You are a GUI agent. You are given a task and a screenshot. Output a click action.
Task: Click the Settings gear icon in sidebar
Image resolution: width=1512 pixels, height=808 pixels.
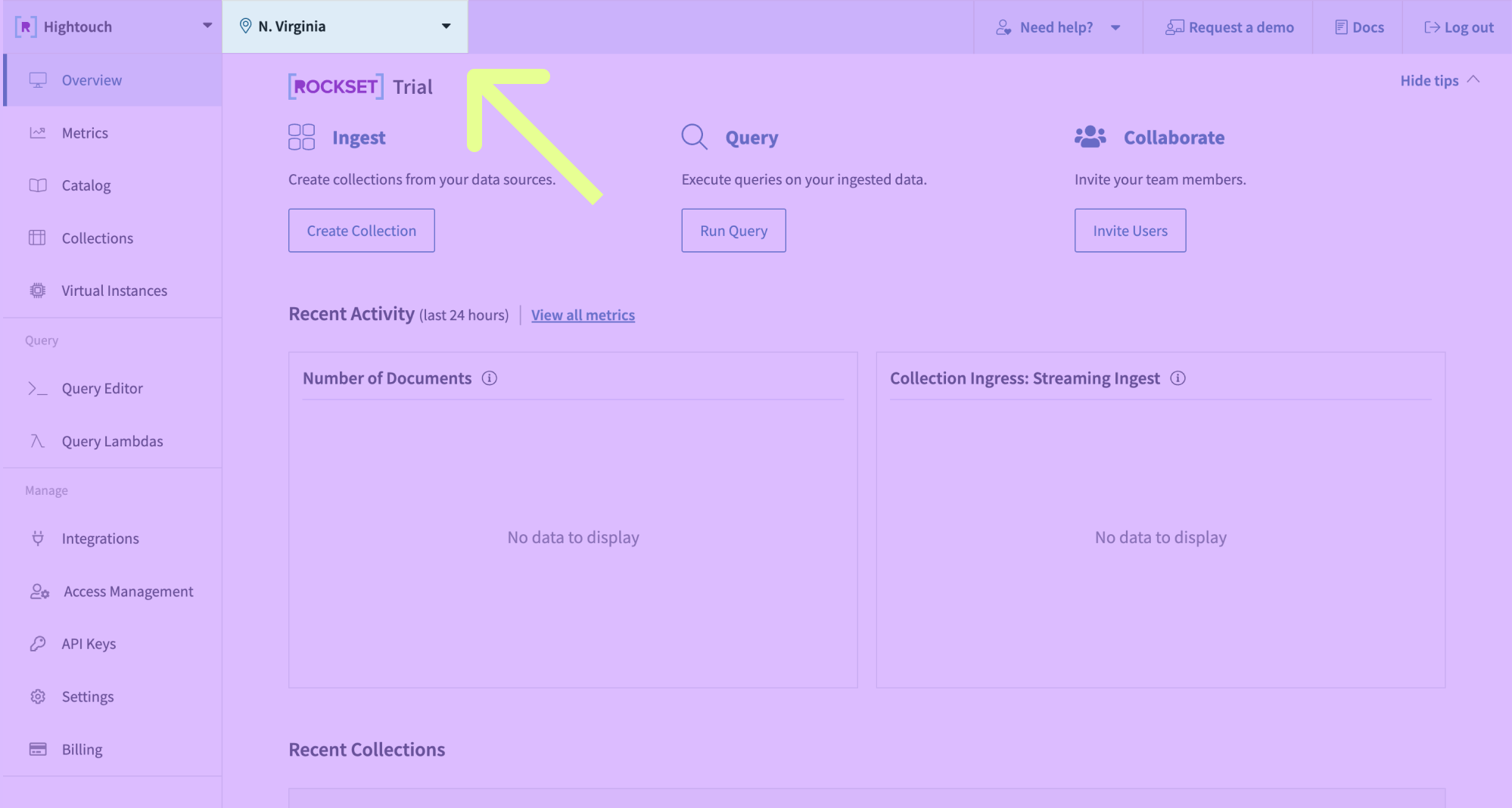38,697
